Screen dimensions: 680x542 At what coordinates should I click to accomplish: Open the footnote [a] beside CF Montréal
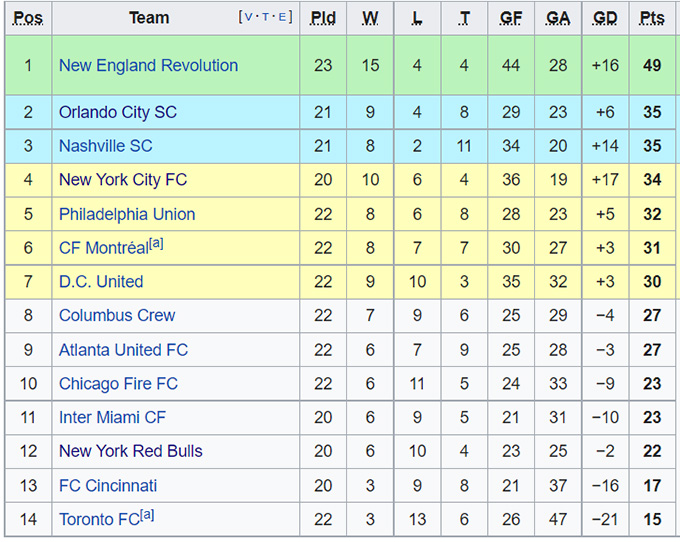click(155, 244)
